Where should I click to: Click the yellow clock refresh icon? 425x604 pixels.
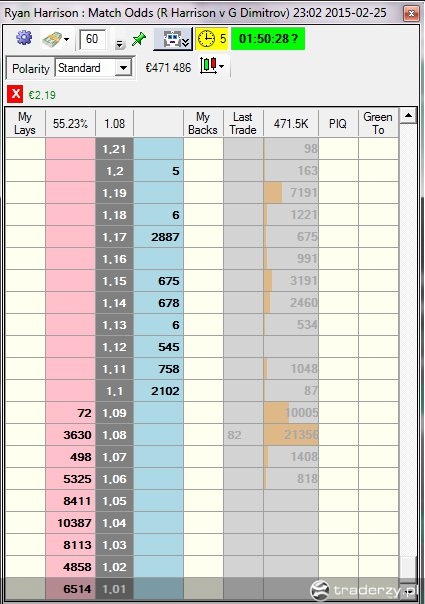[x=207, y=39]
